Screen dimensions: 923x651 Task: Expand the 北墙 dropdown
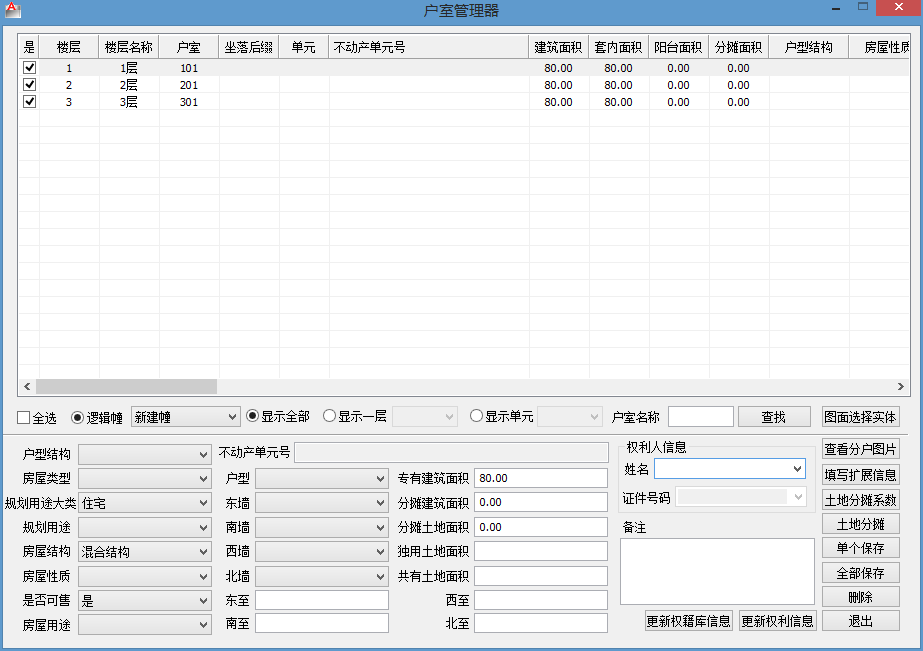click(x=321, y=576)
